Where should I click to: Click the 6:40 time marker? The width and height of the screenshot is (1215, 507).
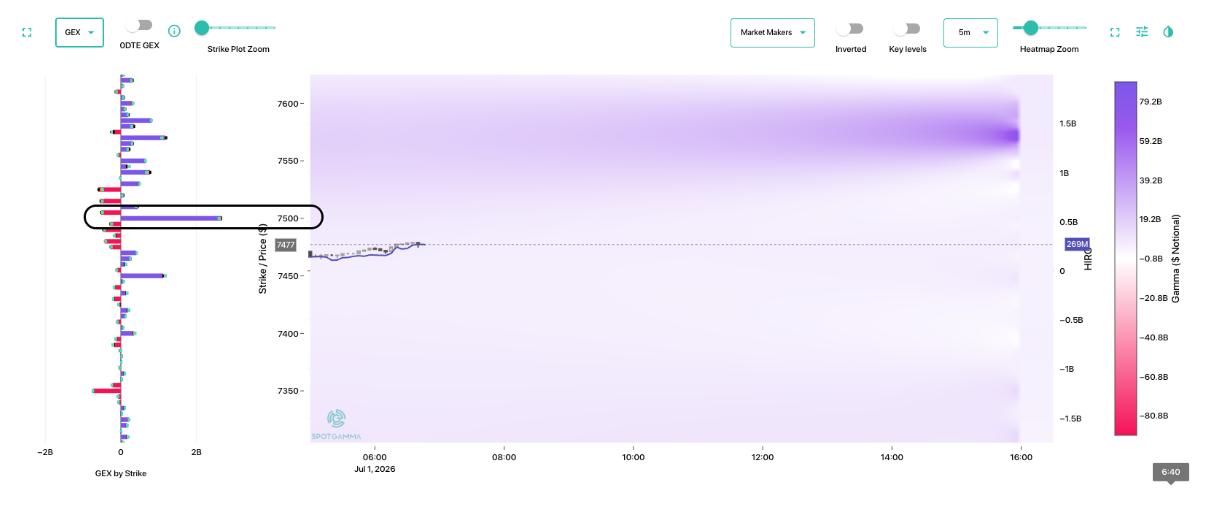click(1170, 471)
